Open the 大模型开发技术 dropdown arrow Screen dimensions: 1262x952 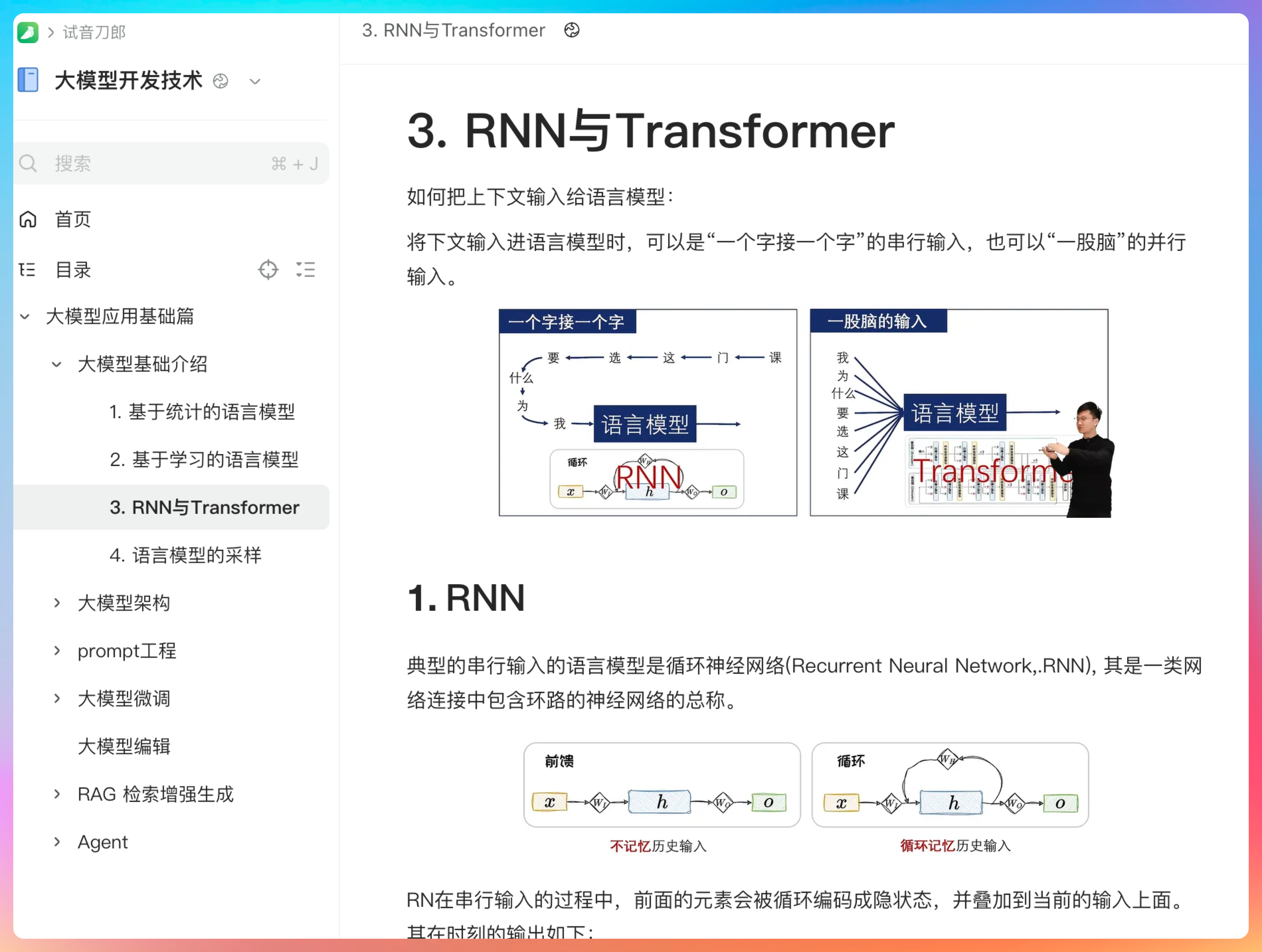point(255,82)
